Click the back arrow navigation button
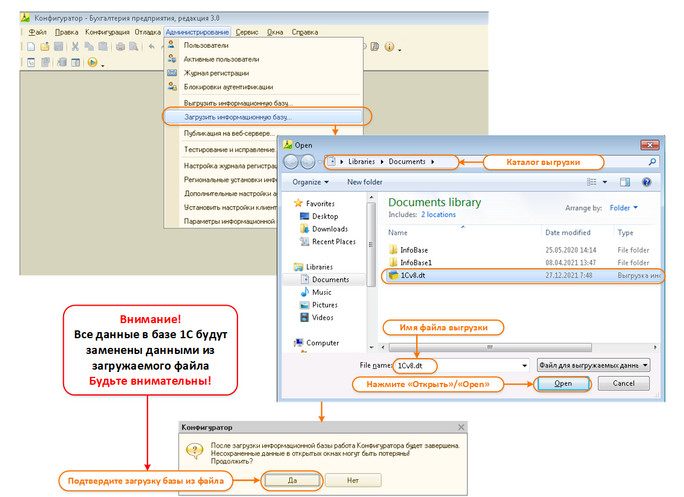This screenshot has height=497, width=684. (x=291, y=162)
